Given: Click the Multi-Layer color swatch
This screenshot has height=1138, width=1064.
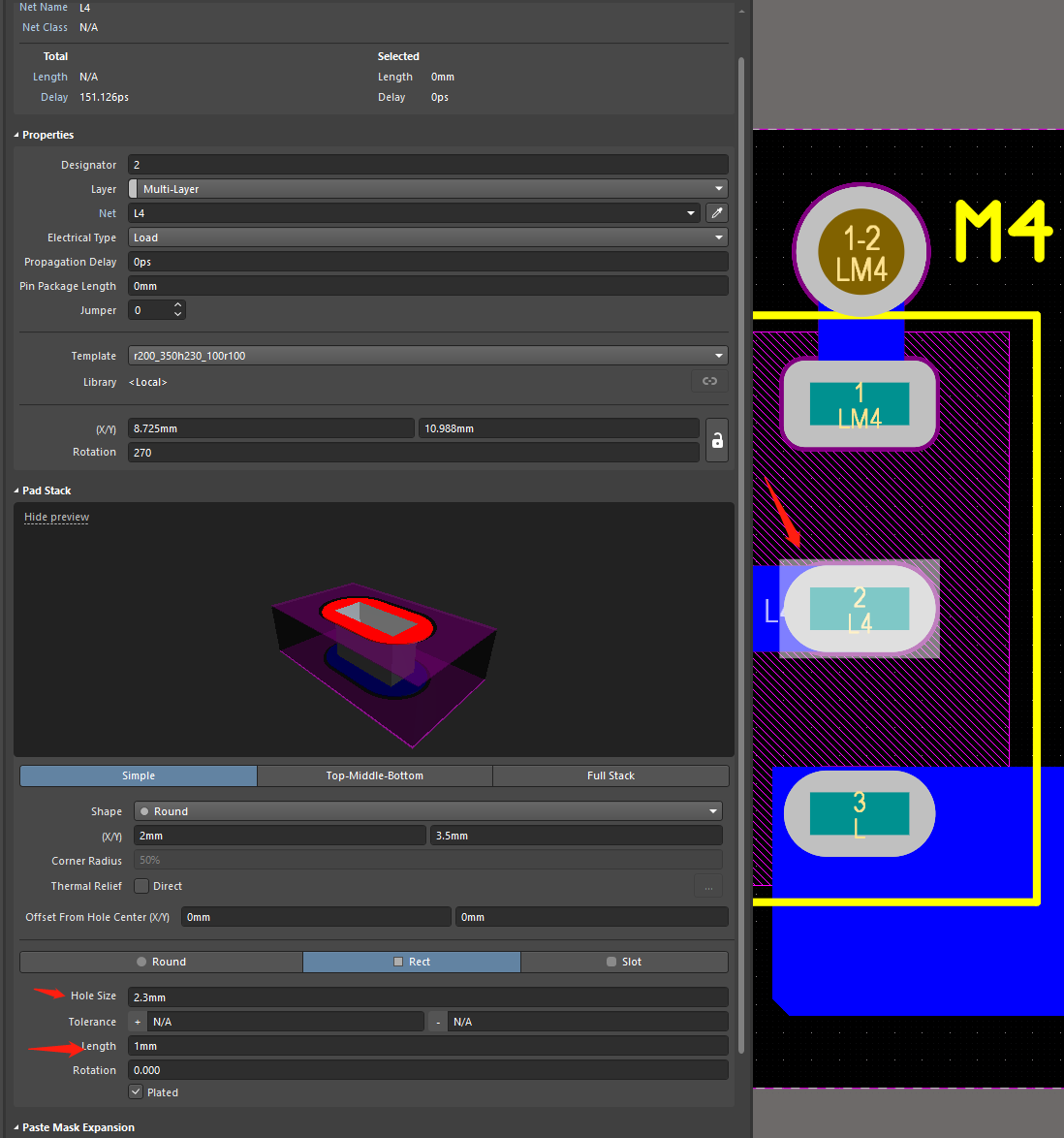Looking at the screenshot, I should (134, 189).
